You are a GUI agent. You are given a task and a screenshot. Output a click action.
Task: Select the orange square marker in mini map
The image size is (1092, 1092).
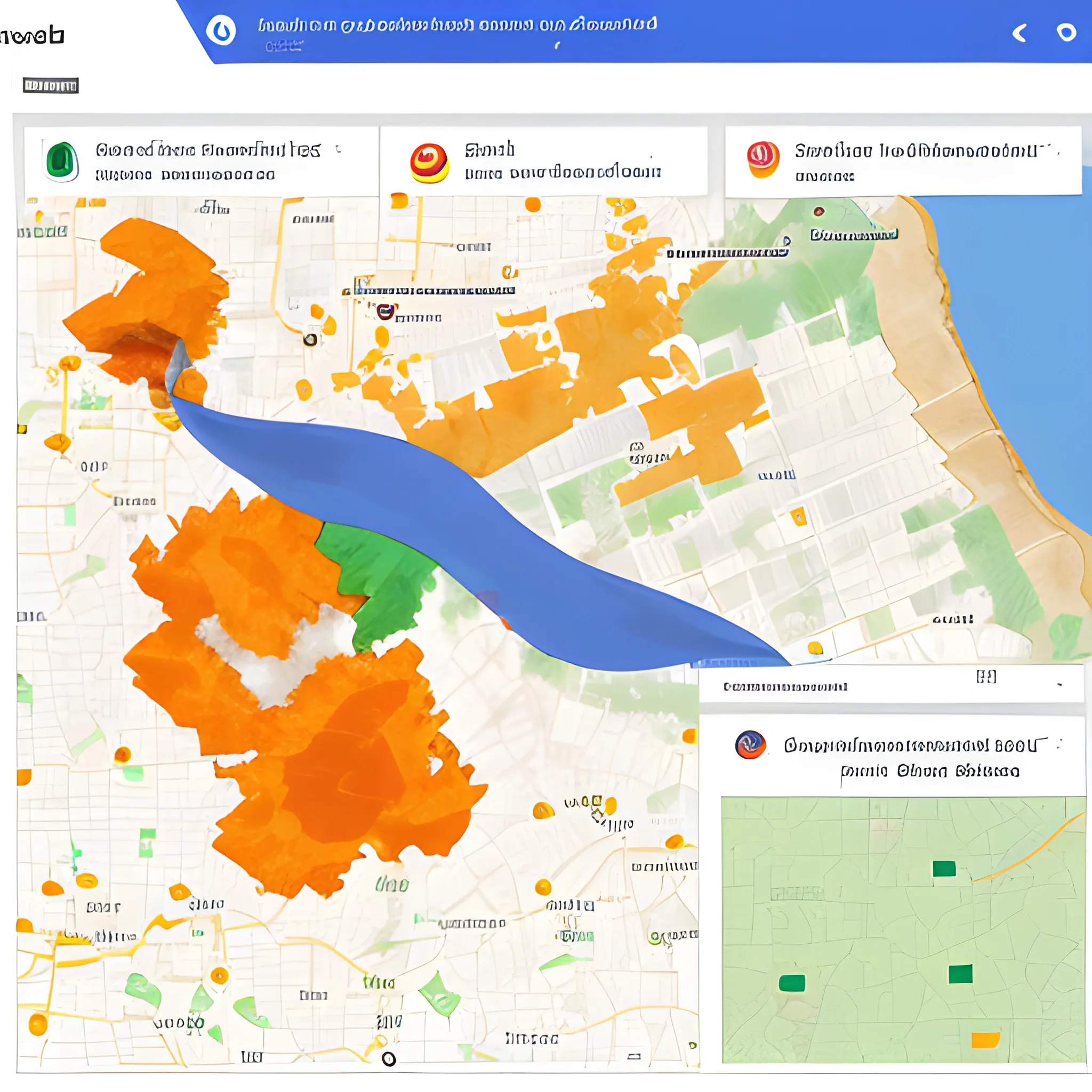coord(986,1040)
